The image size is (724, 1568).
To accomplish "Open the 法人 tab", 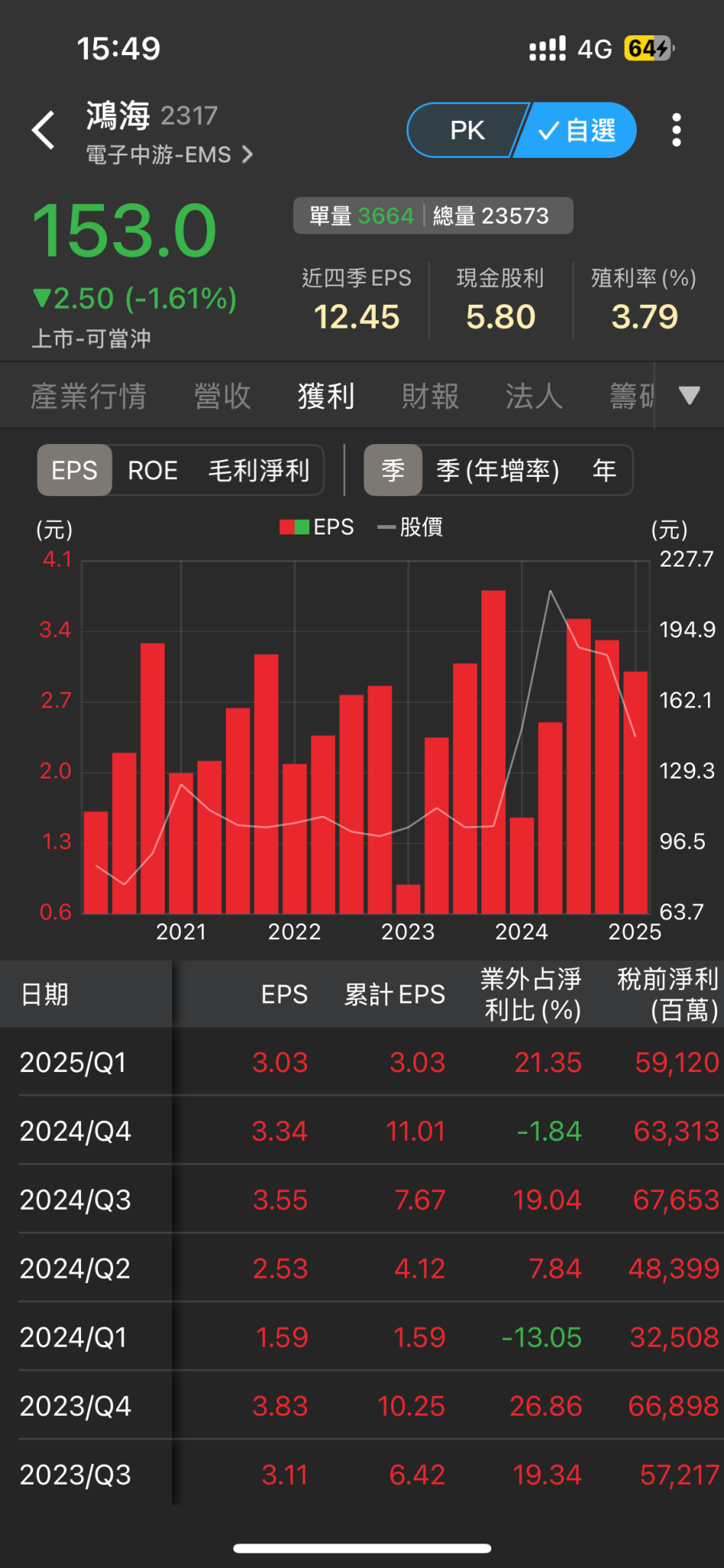I will (x=534, y=396).
